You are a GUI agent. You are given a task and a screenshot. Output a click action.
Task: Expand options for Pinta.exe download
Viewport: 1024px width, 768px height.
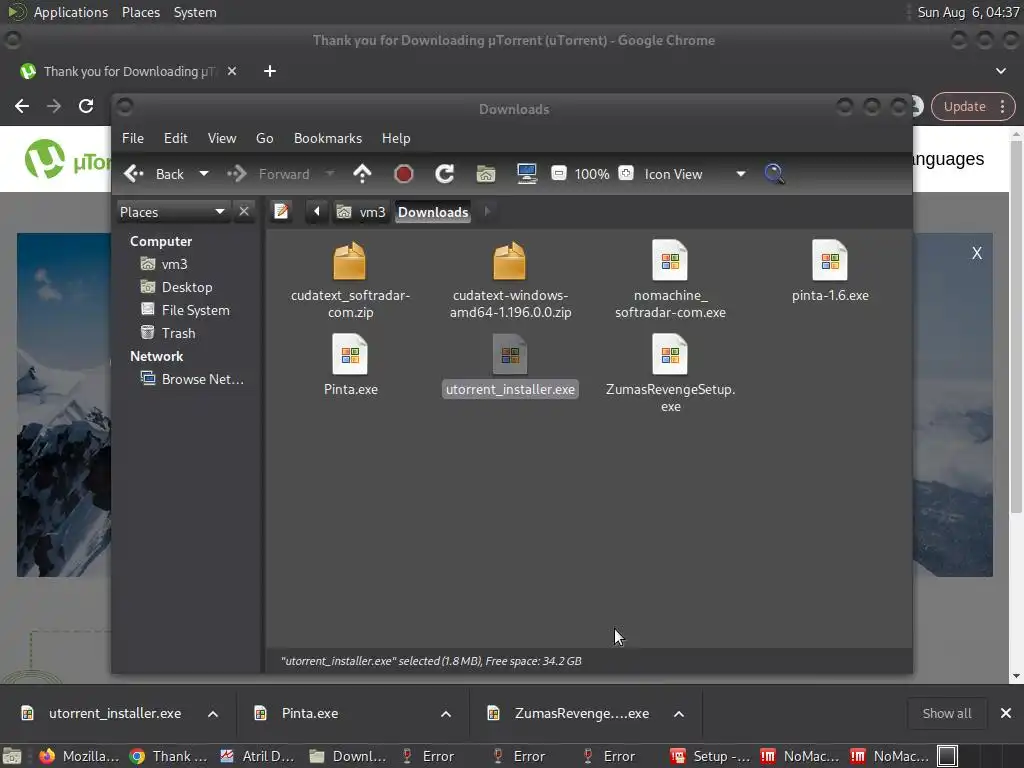(x=446, y=714)
